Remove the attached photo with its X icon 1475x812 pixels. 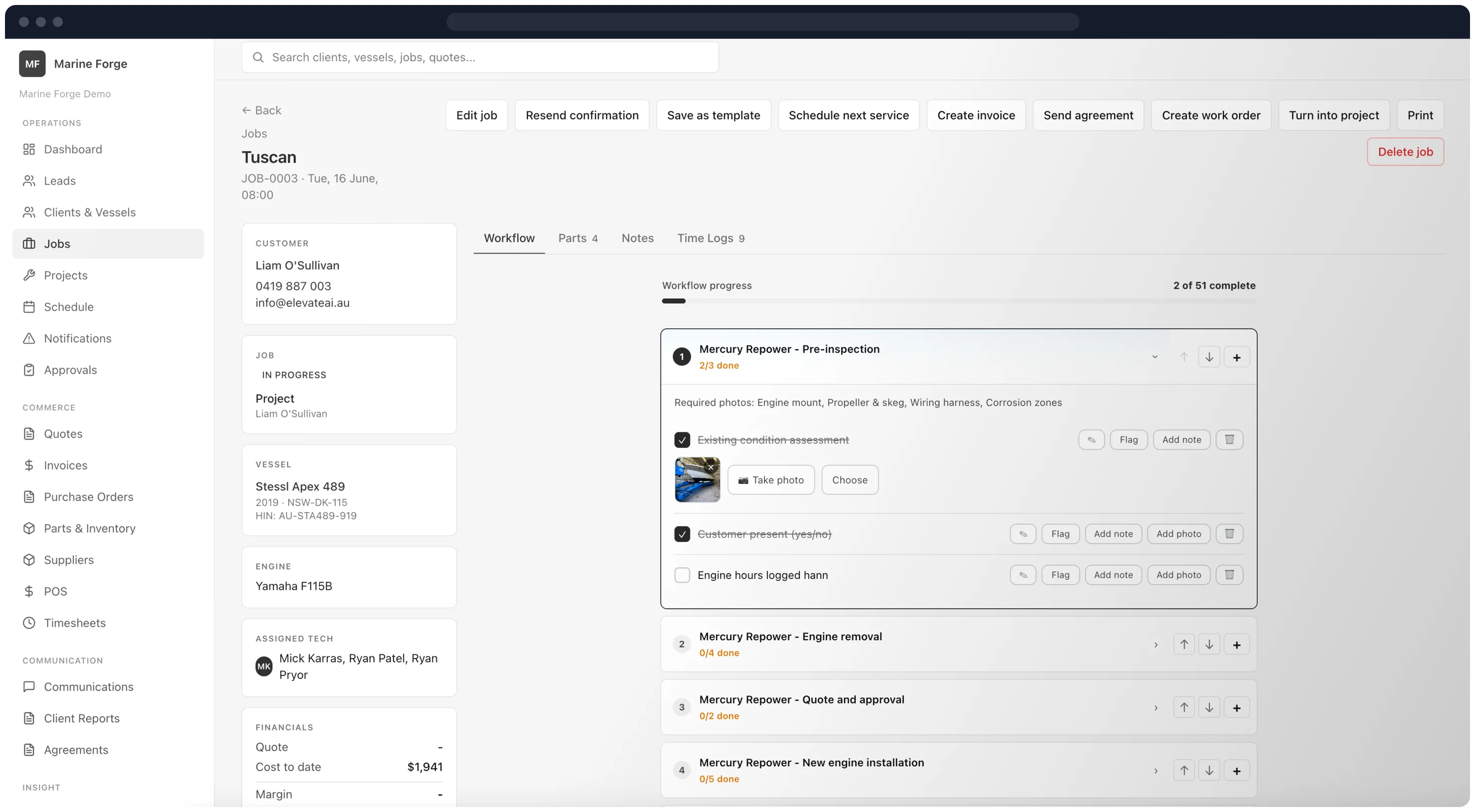coord(711,467)
